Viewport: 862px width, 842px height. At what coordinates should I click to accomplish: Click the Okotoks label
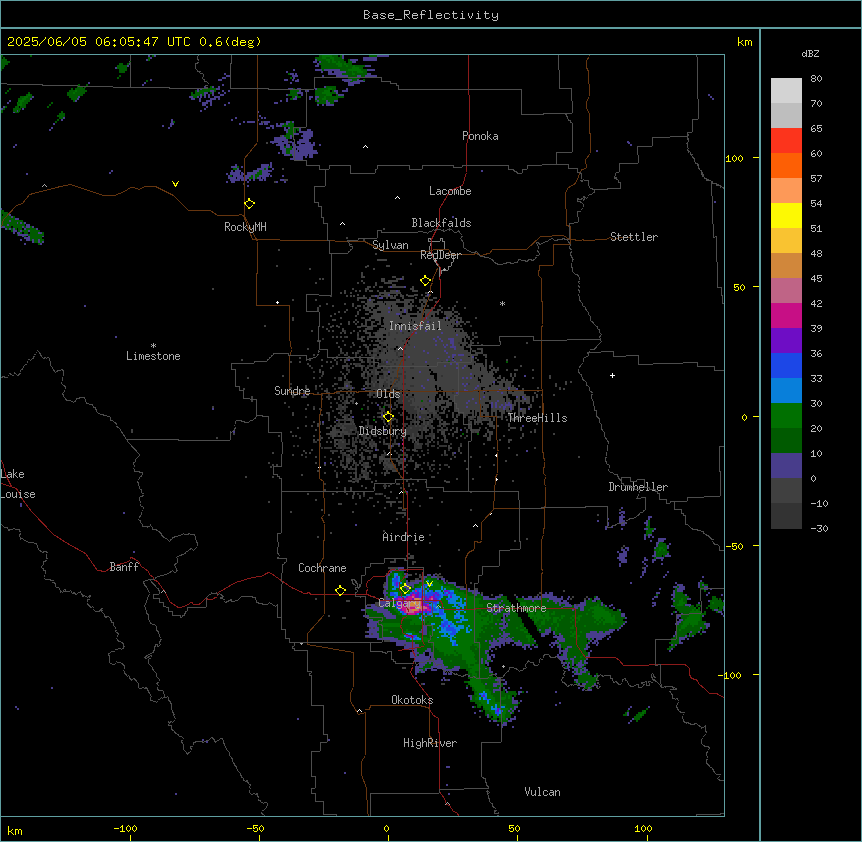[412, 700]
